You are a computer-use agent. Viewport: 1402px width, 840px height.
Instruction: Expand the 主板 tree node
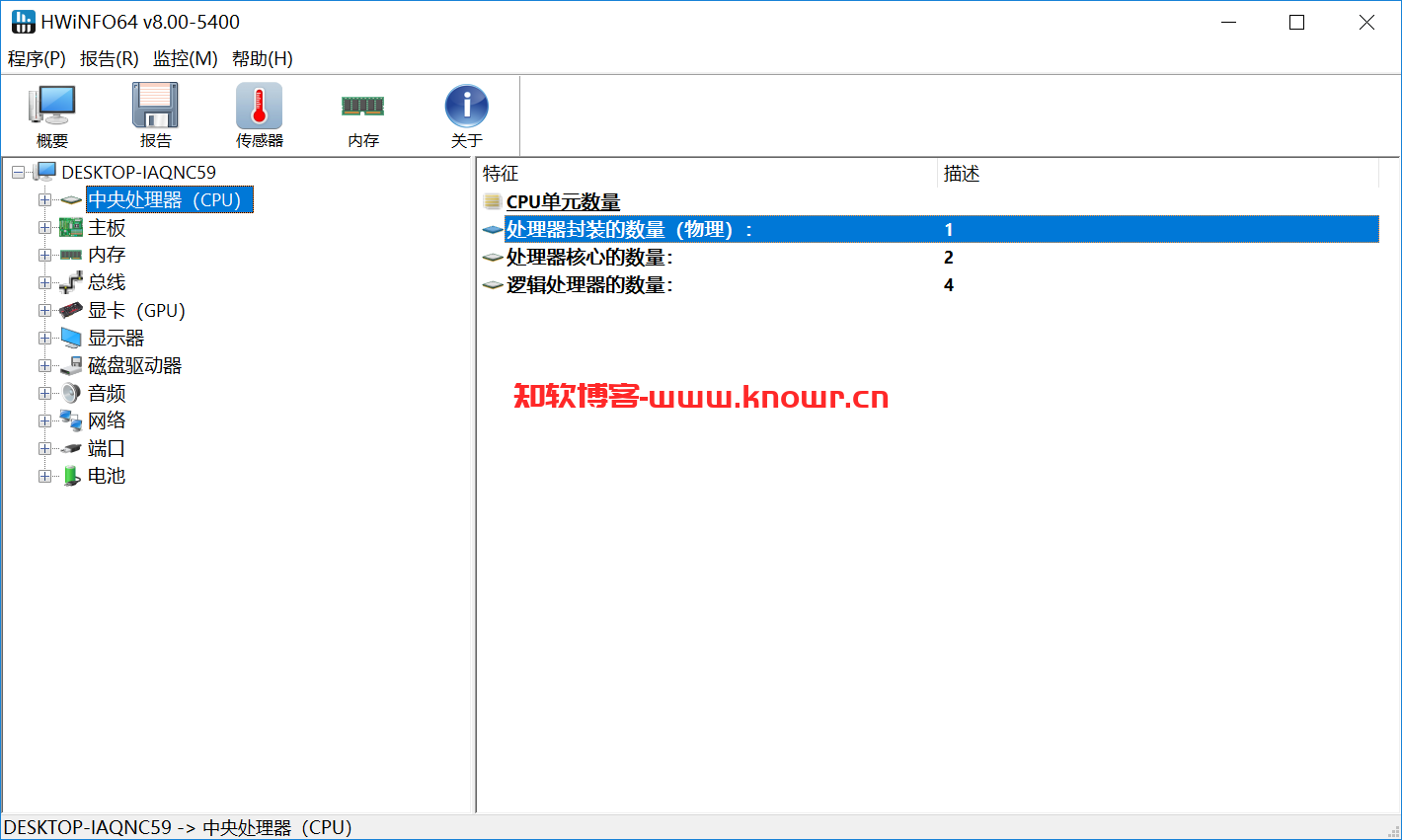(44, 228)
